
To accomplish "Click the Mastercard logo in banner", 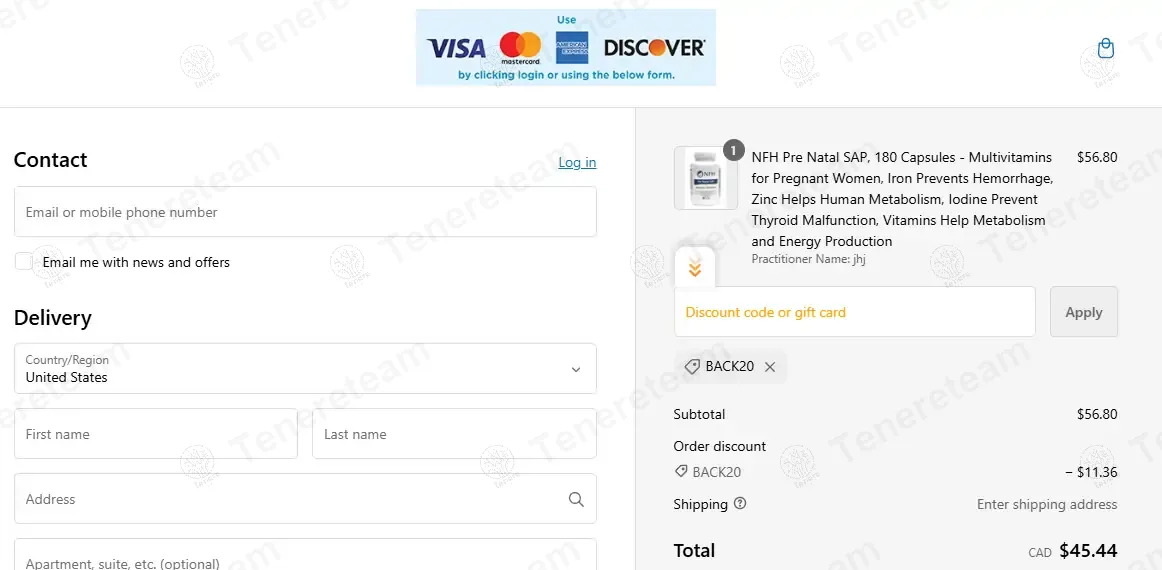I will tap(520, 47).
